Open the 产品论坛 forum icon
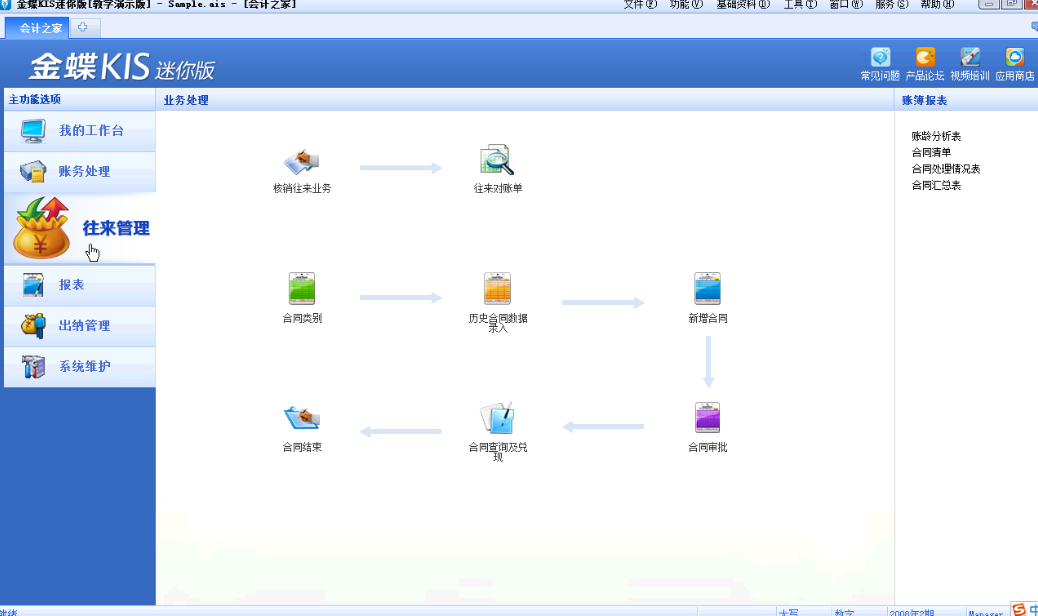Screen dimensions: 1038x616 [925, 58]
